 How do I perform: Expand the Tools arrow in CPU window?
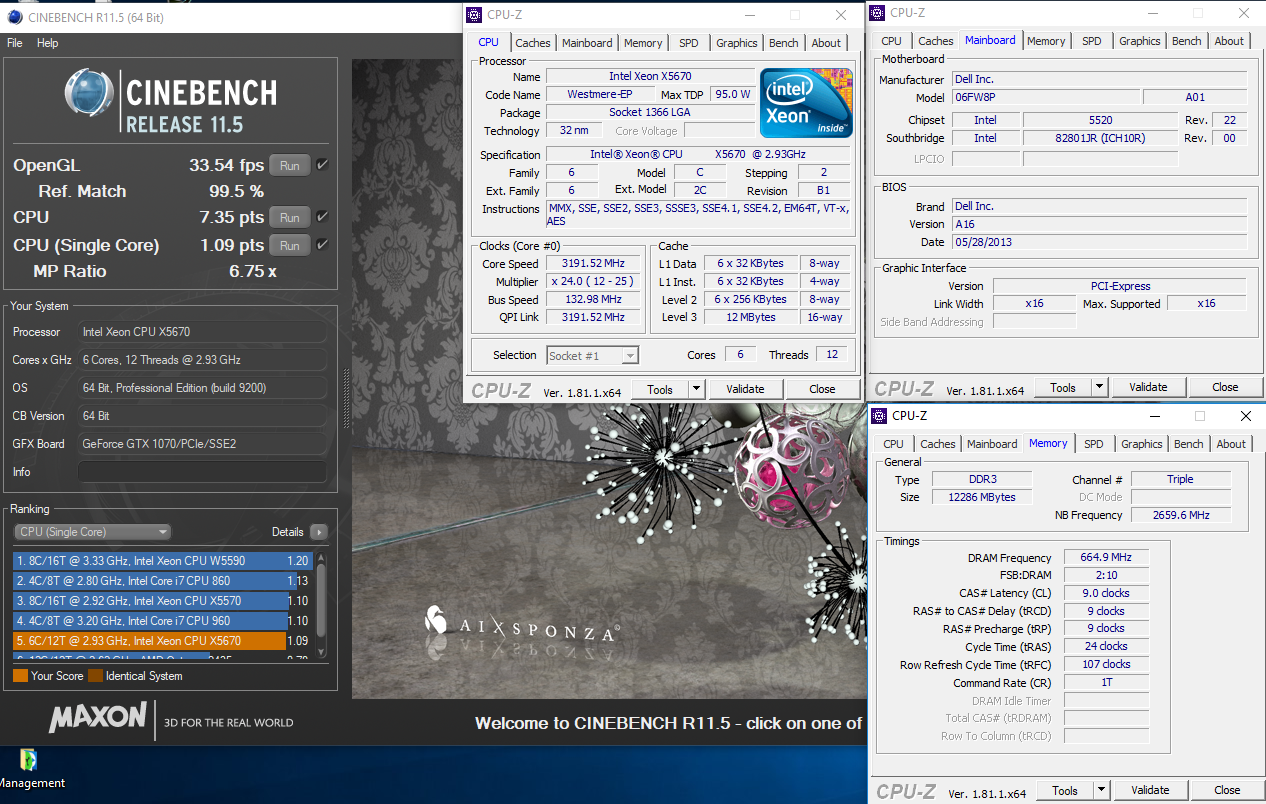[x=697, y=389]
